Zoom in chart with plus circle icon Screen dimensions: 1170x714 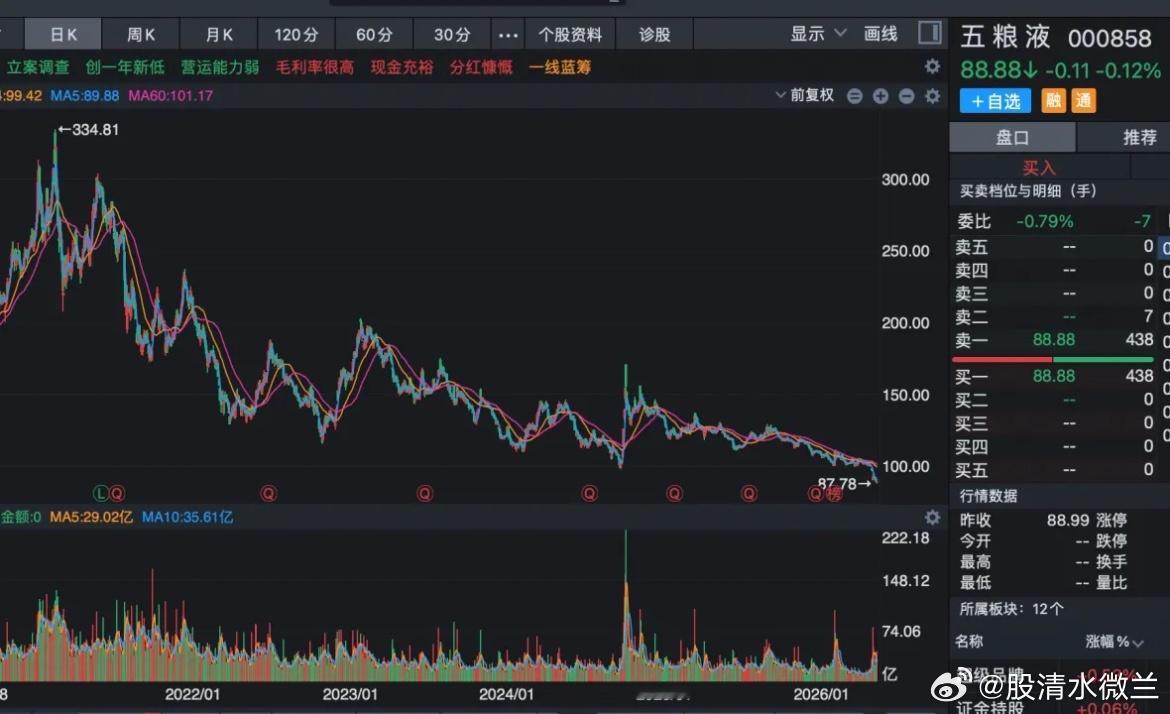pos(880,95)
